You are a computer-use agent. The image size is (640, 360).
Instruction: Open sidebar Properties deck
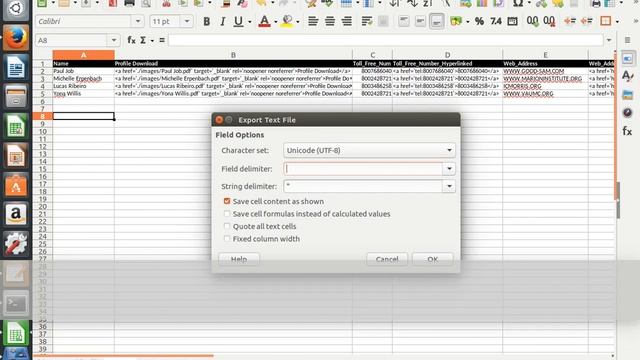point(628,59)
